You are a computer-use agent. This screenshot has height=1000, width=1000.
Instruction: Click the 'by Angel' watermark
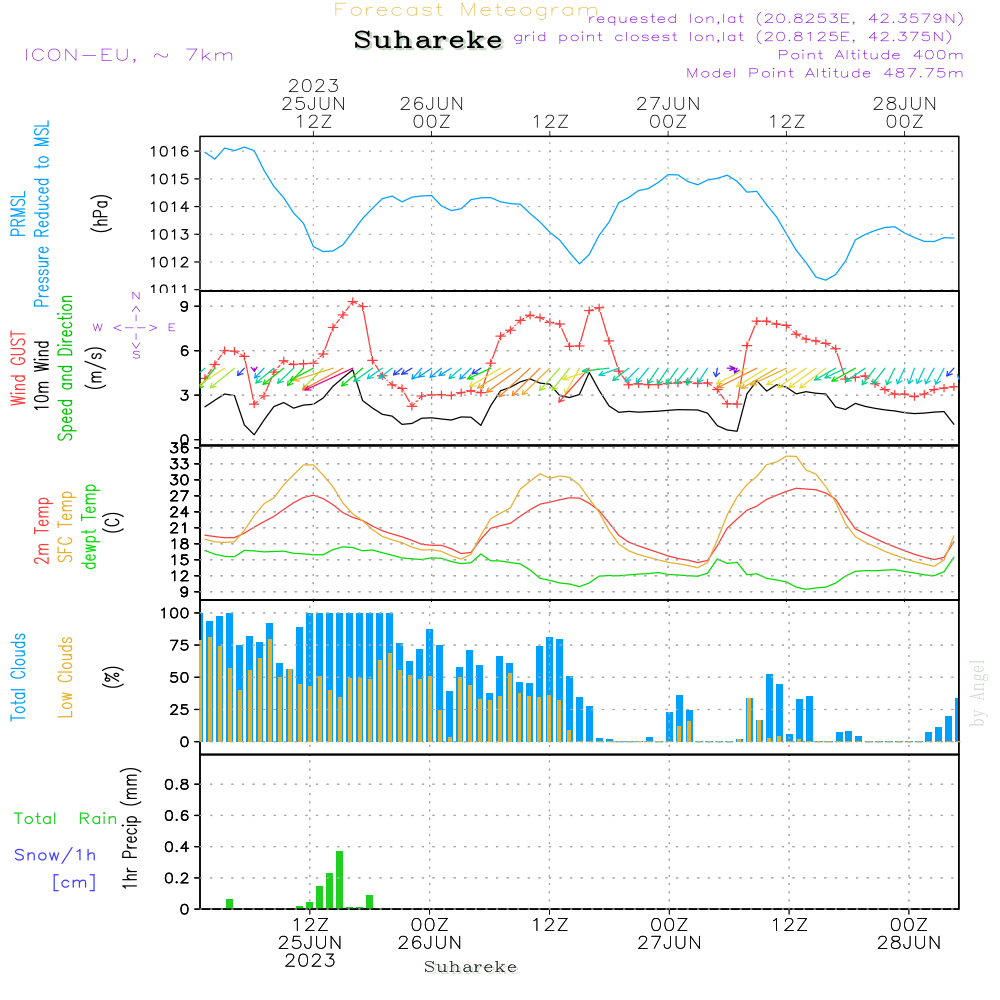[978, 693]
